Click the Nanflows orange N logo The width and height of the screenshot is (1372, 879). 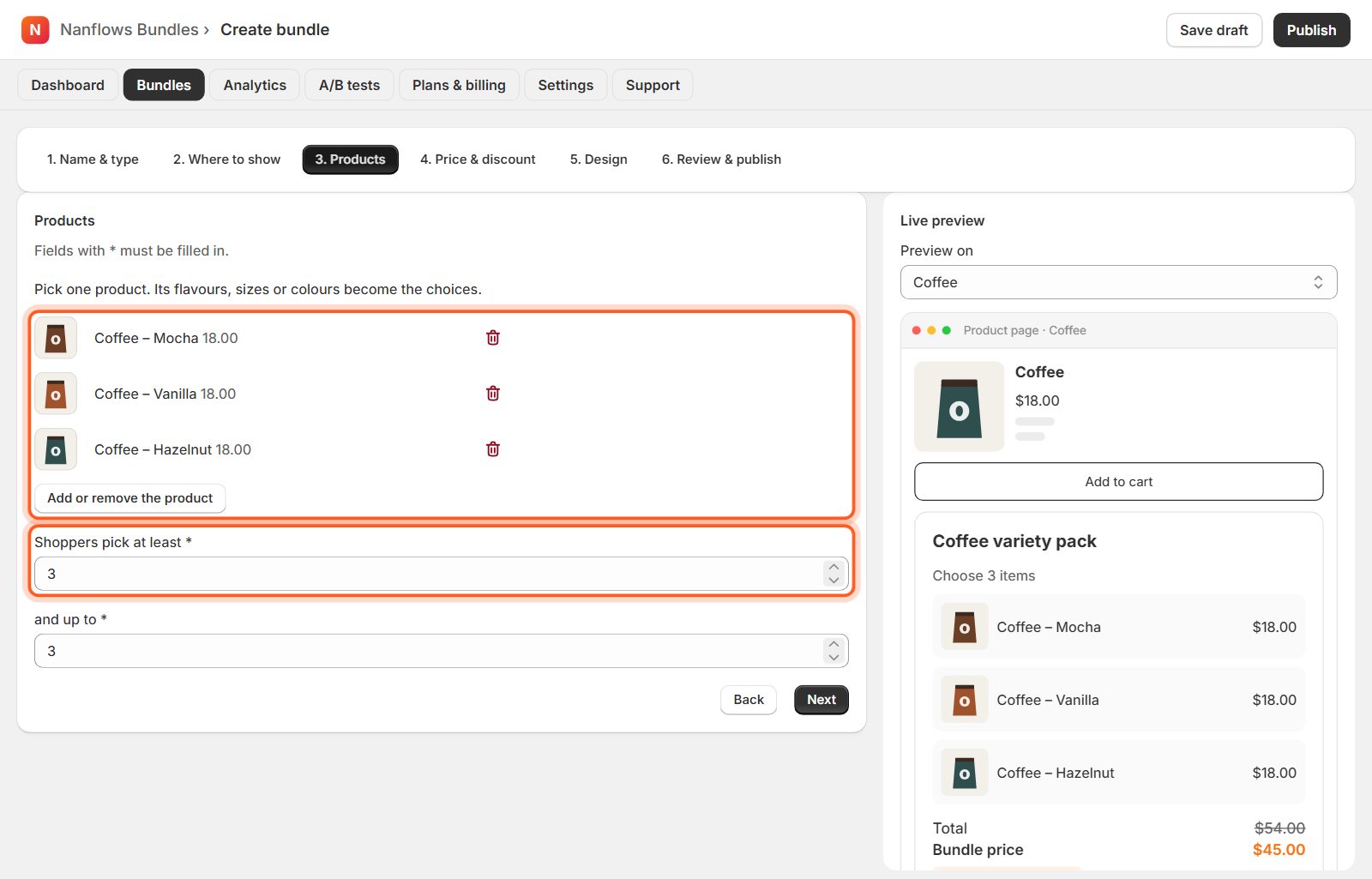point(35,30)
